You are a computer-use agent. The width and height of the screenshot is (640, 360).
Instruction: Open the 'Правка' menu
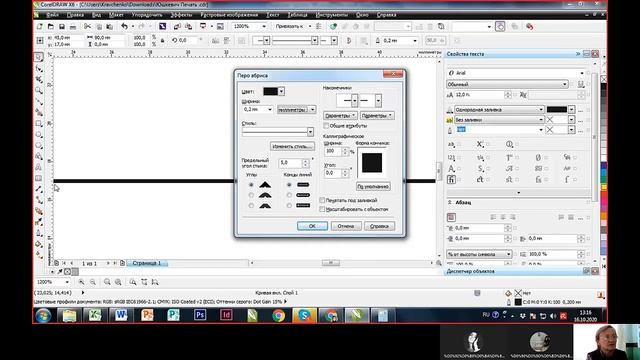pos(75,15)
